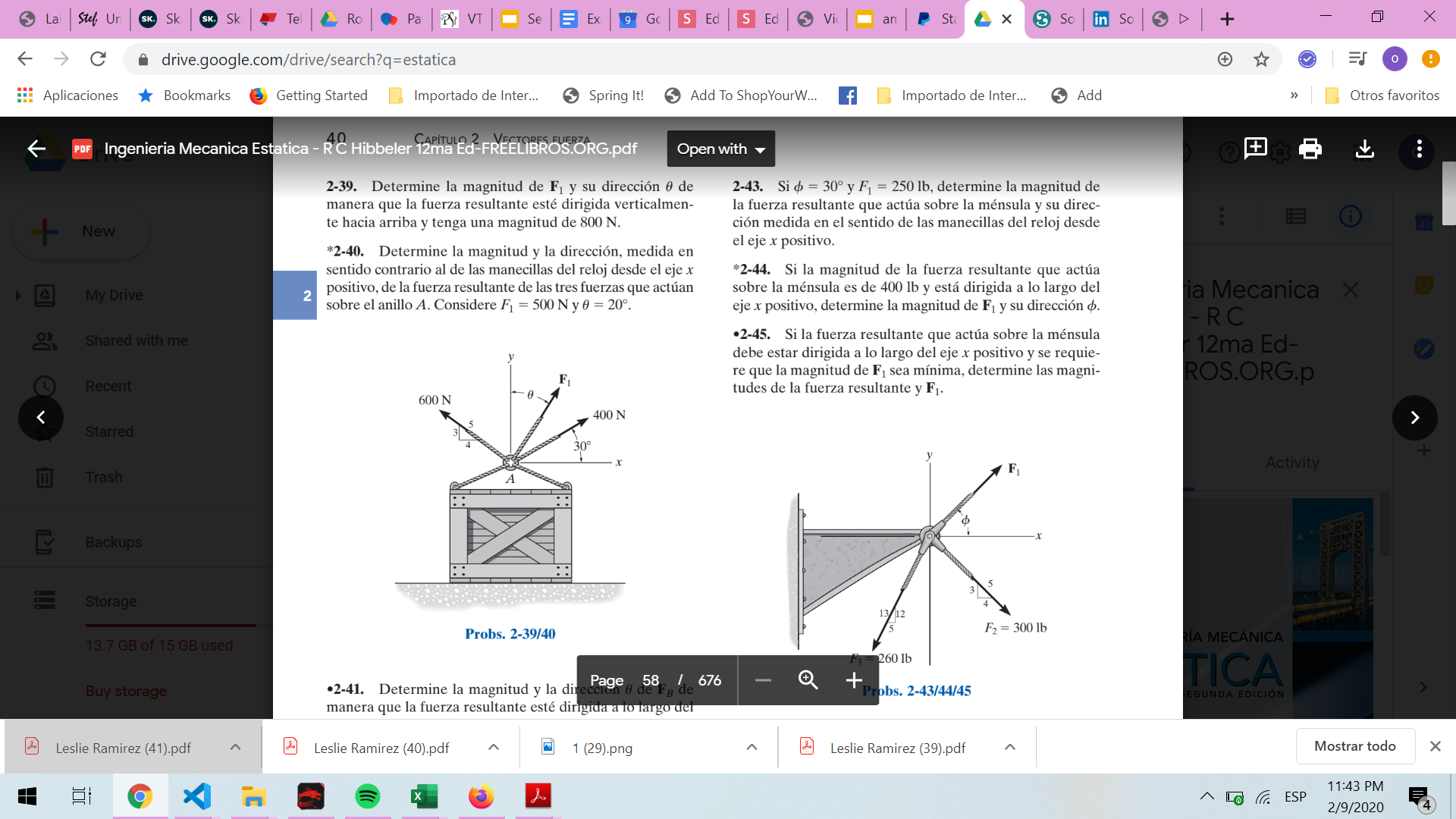
Task: Expand options for Leslie Ramirez (41).pdf download
Action: (x=235, y=748)
